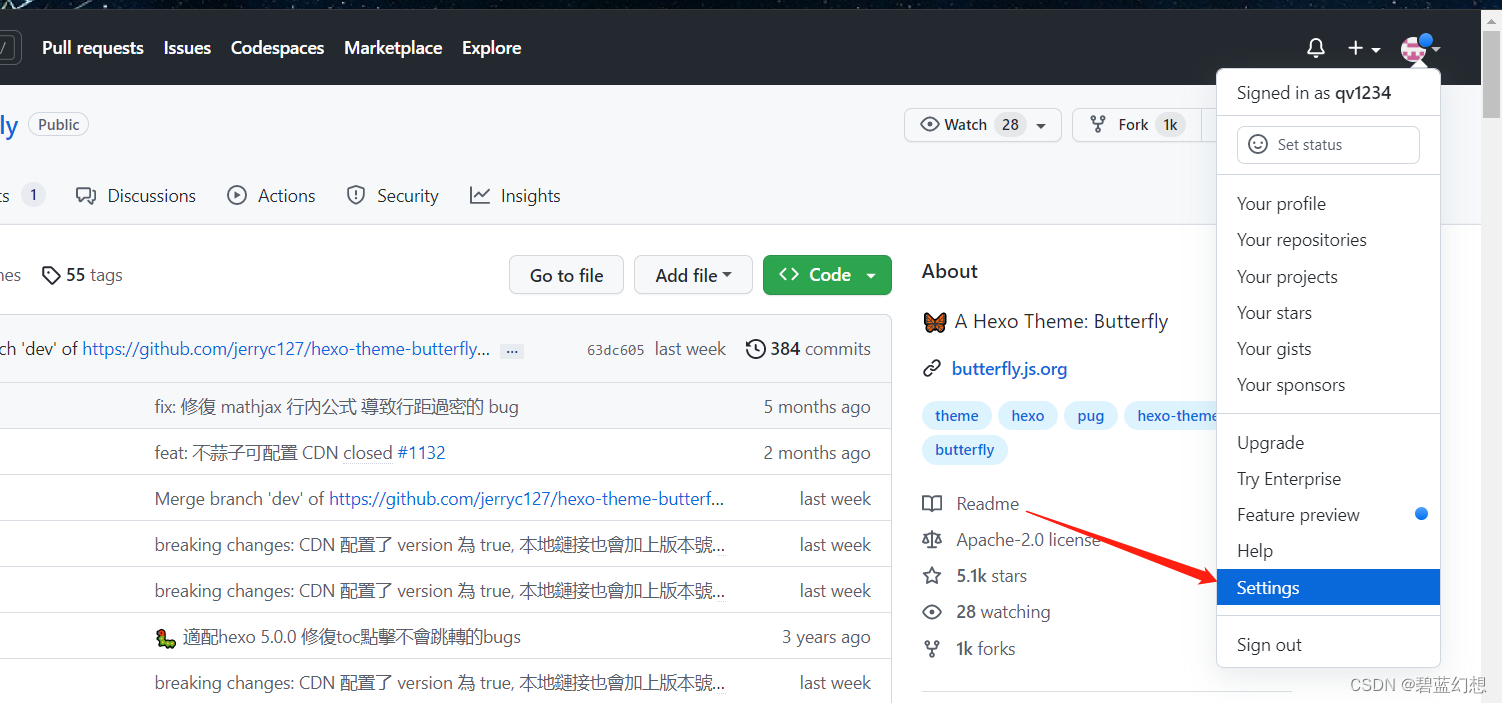View the 384 commits history
Screen dimensions: 1502x703
coord(808,349)
